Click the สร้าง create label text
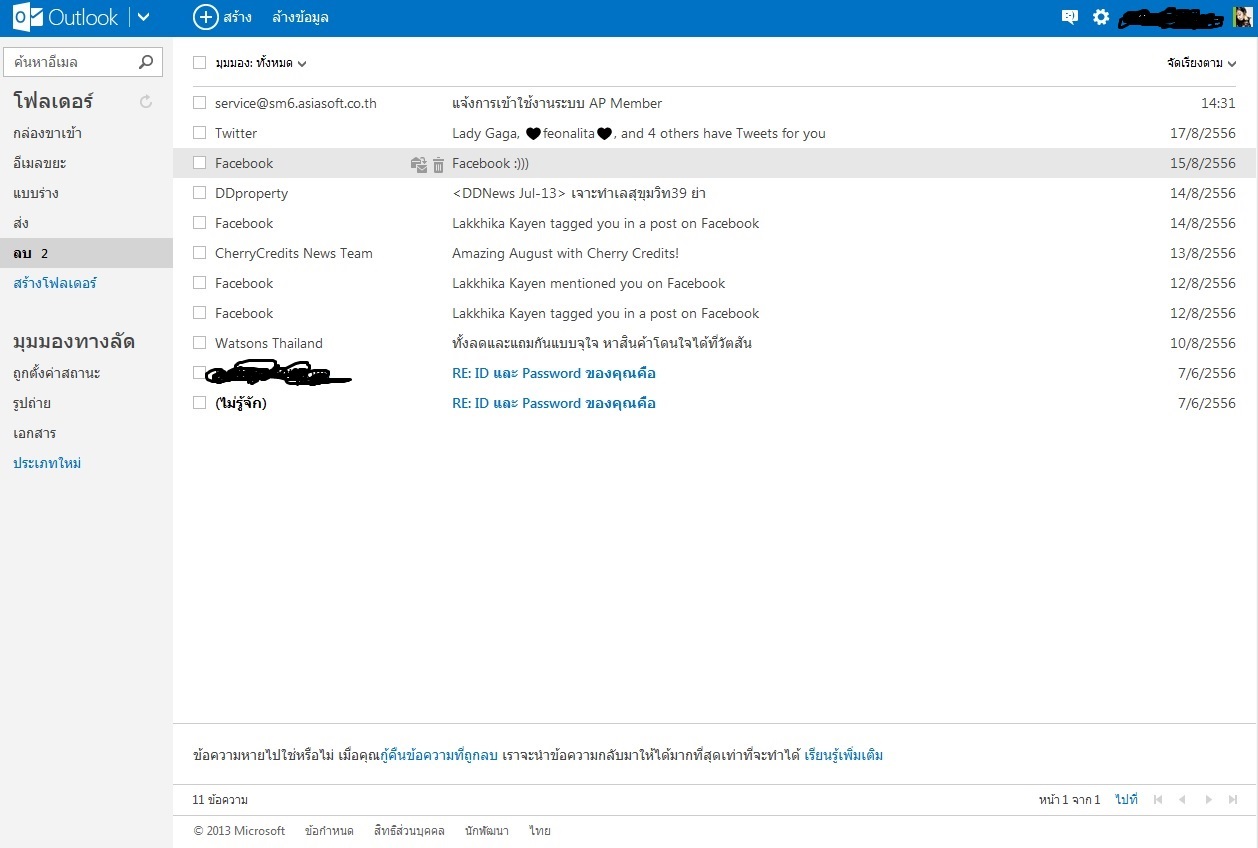Viewport: 1258px width, 848px height. pyautogui.click(x=238, y=17)
